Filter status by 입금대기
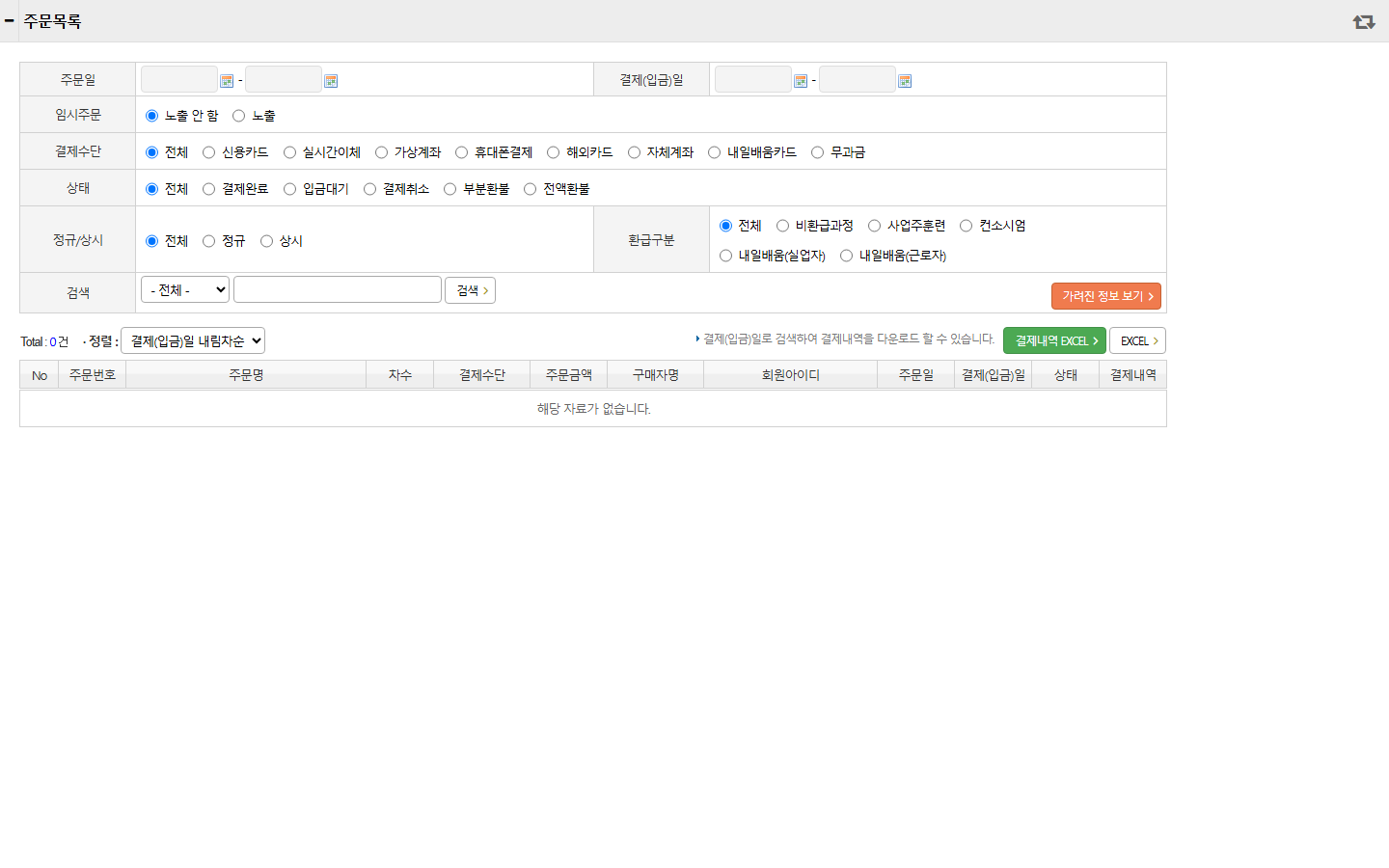Image resolution: width=1389 pixels, height=868 pixels. [289, 189]
